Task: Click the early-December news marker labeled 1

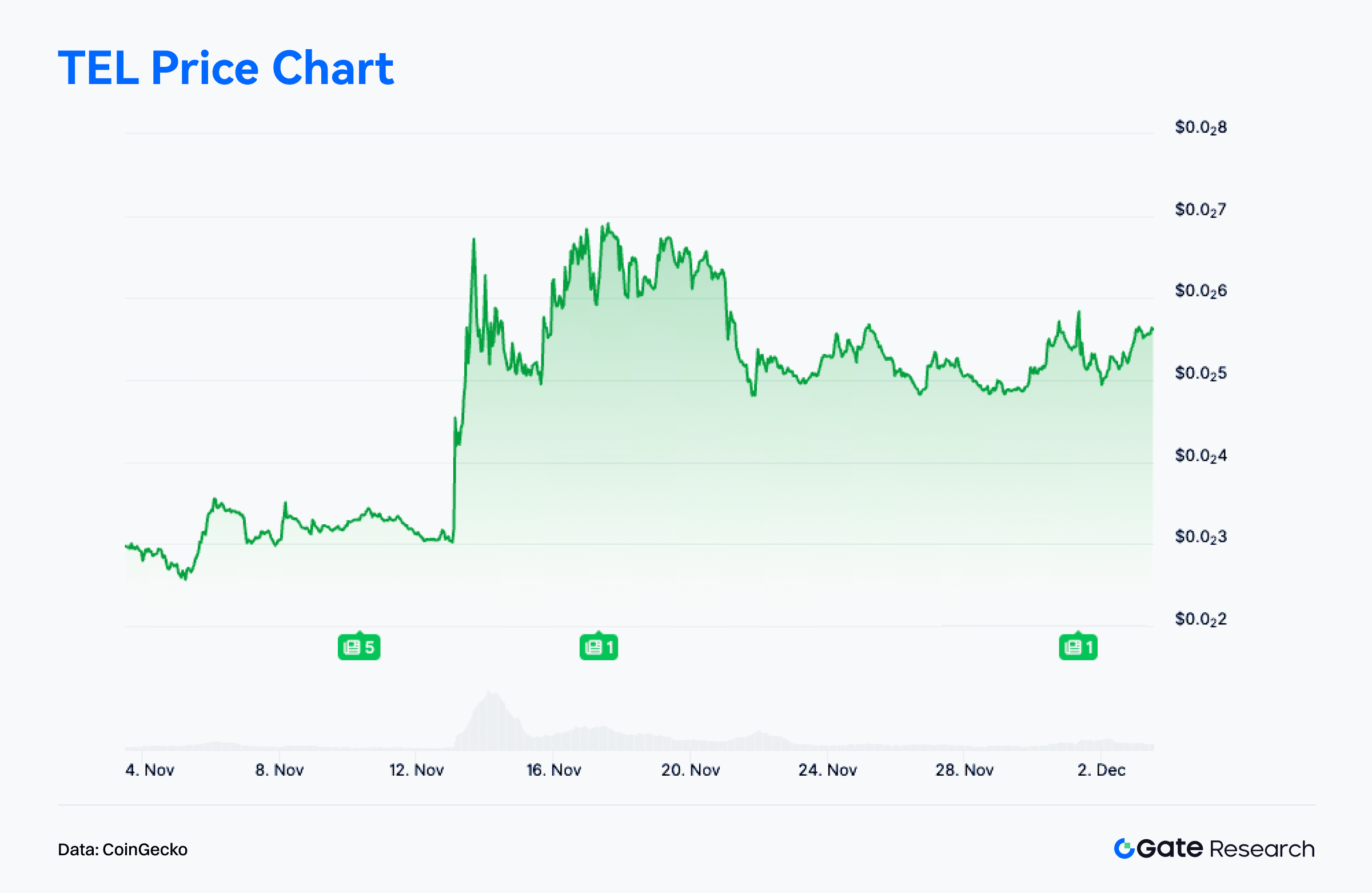Action: [x=1078, y=647]
